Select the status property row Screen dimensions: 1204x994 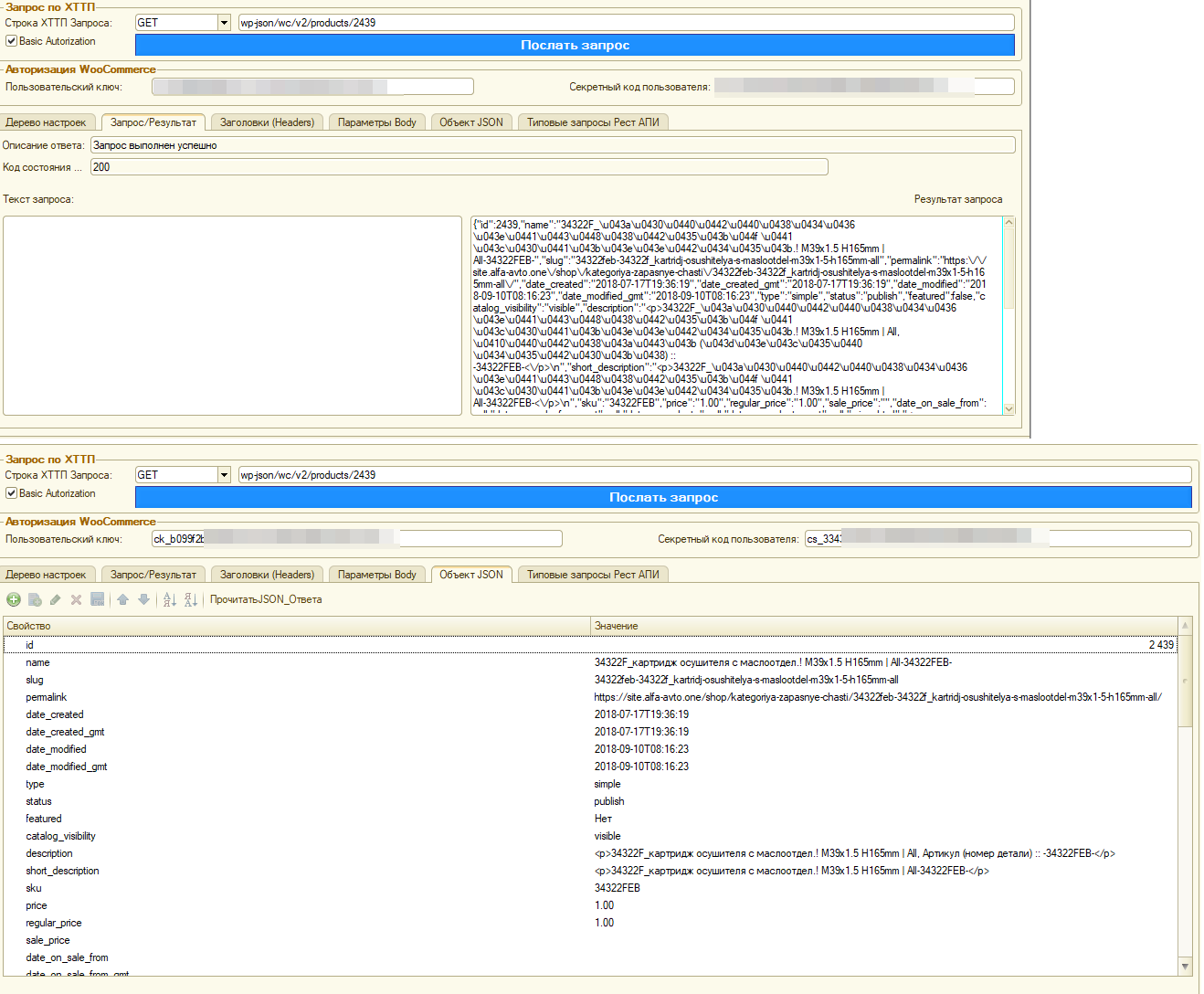[590, 801]
